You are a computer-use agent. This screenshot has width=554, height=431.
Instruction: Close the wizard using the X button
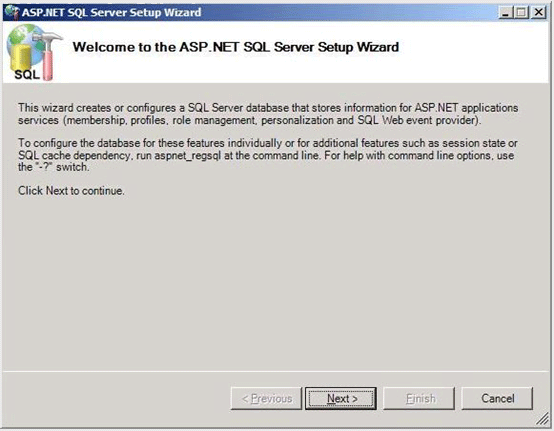click(539, 12)
